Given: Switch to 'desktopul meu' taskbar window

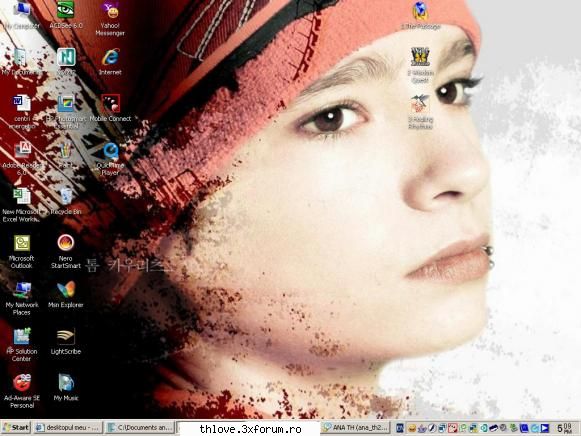Looking at the screenshot, I should (68, 428).
